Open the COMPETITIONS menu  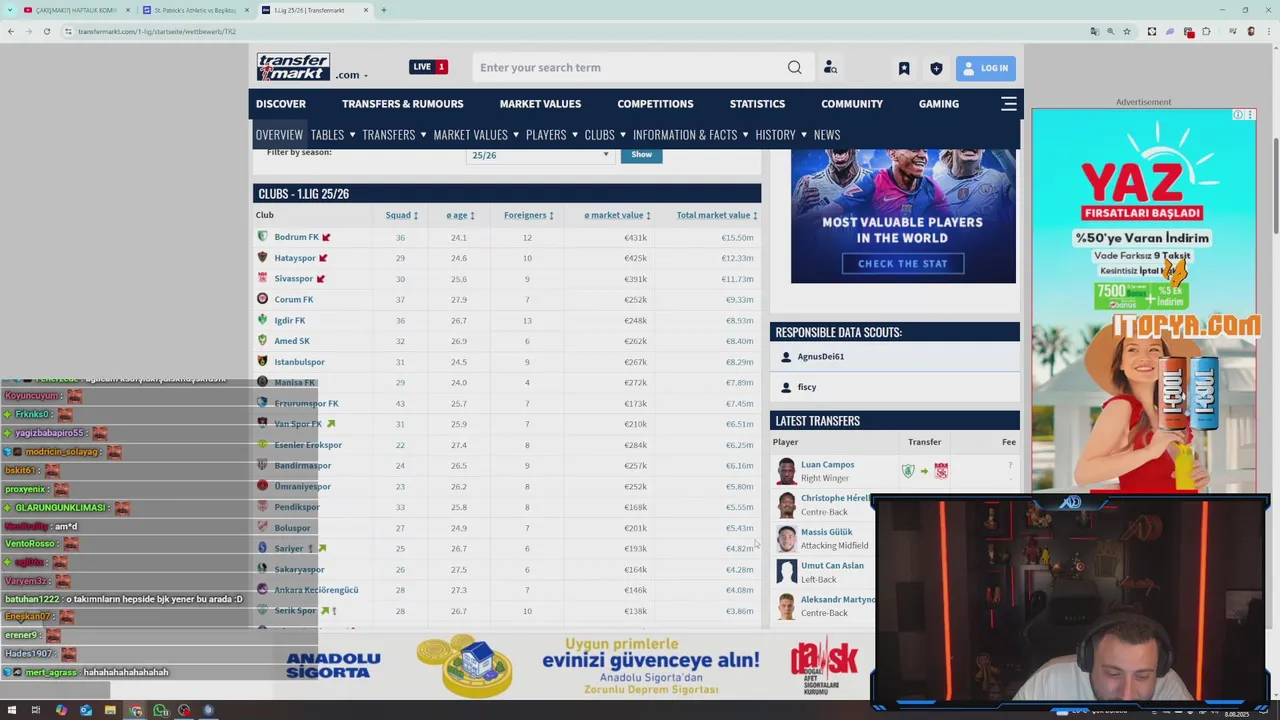[655, 104]
